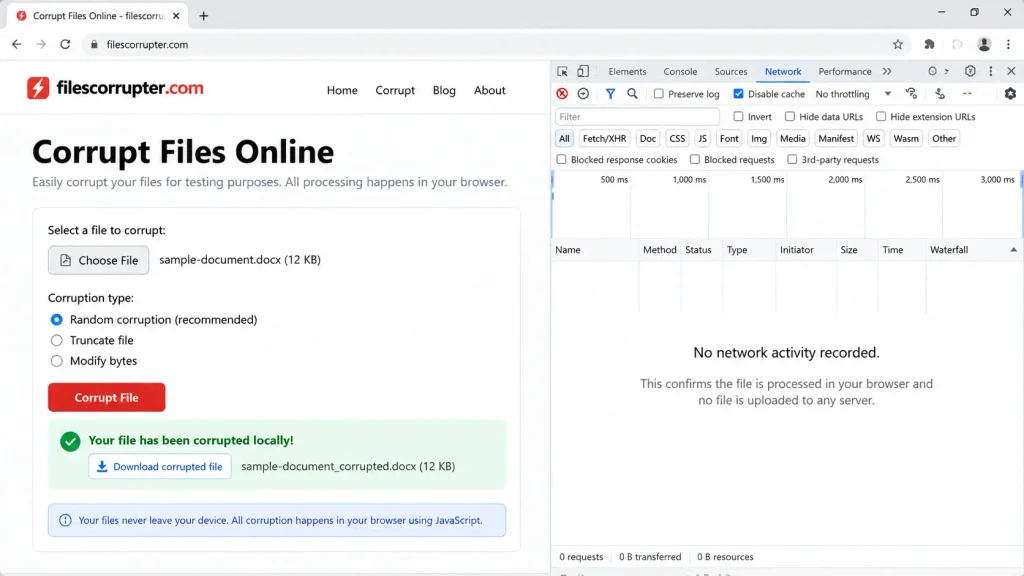Screen dimensions: 1024x576
Task: Sort by the Status column header
Action: point(698,249)
